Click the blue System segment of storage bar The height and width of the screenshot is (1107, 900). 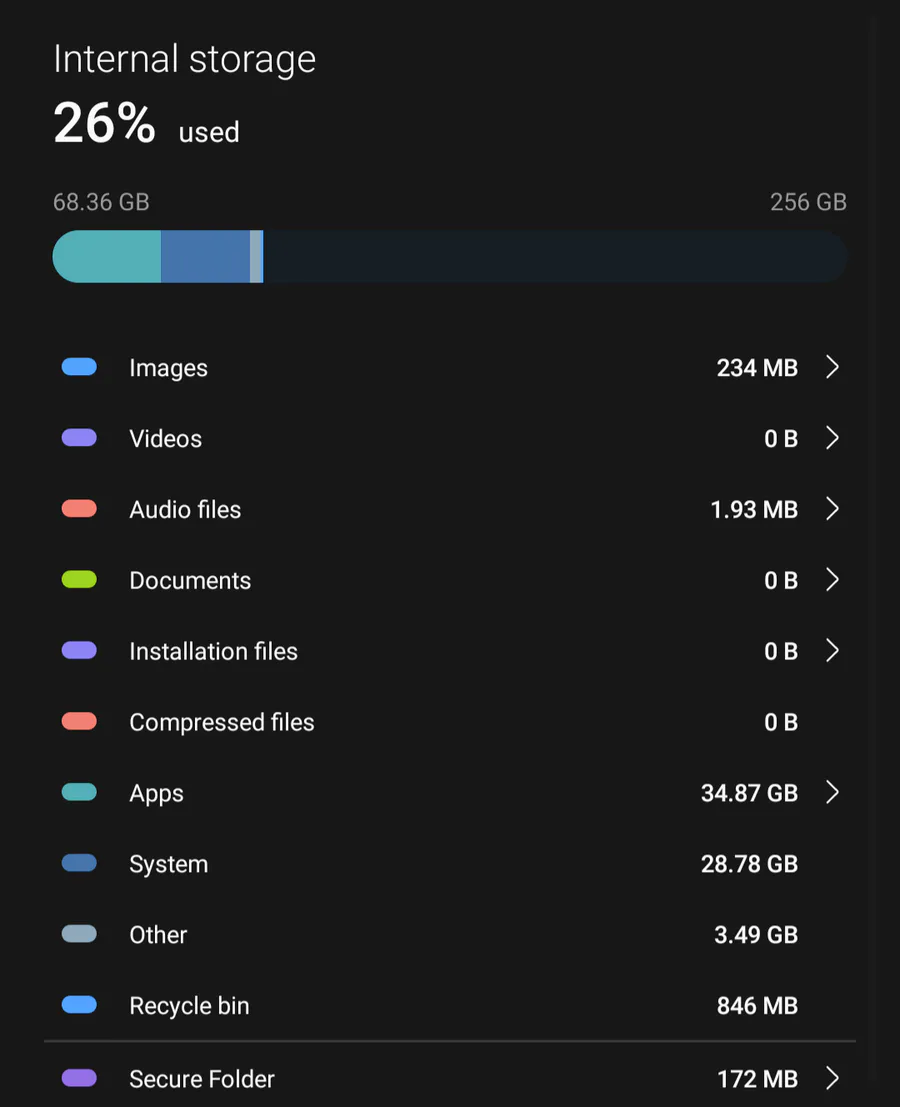[205, 257]
